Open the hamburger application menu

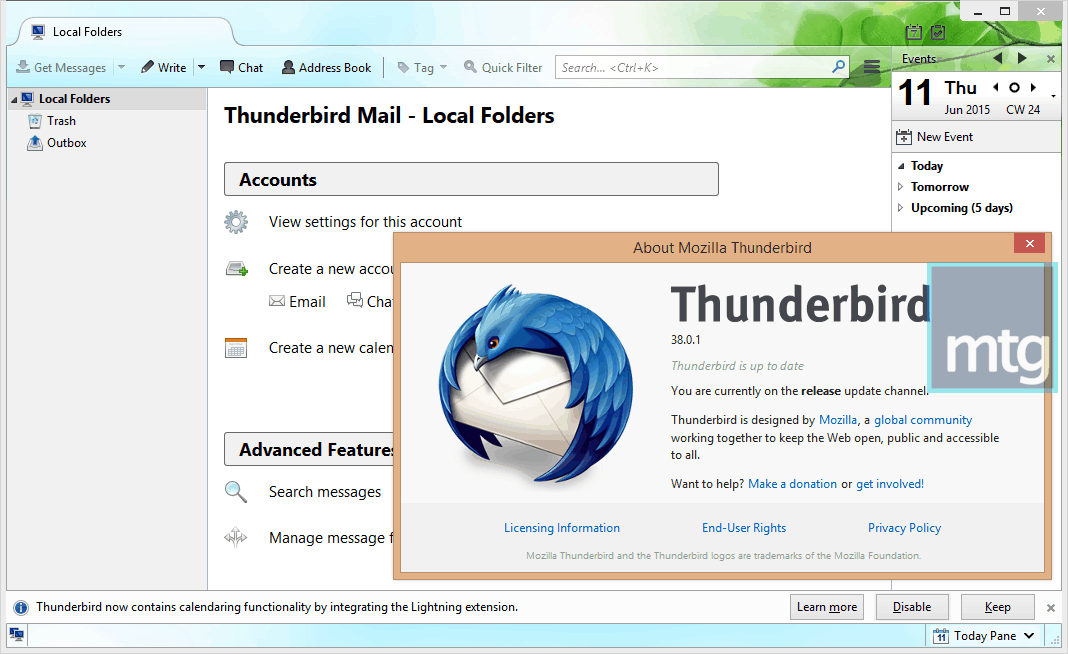[x=871, y=68]
